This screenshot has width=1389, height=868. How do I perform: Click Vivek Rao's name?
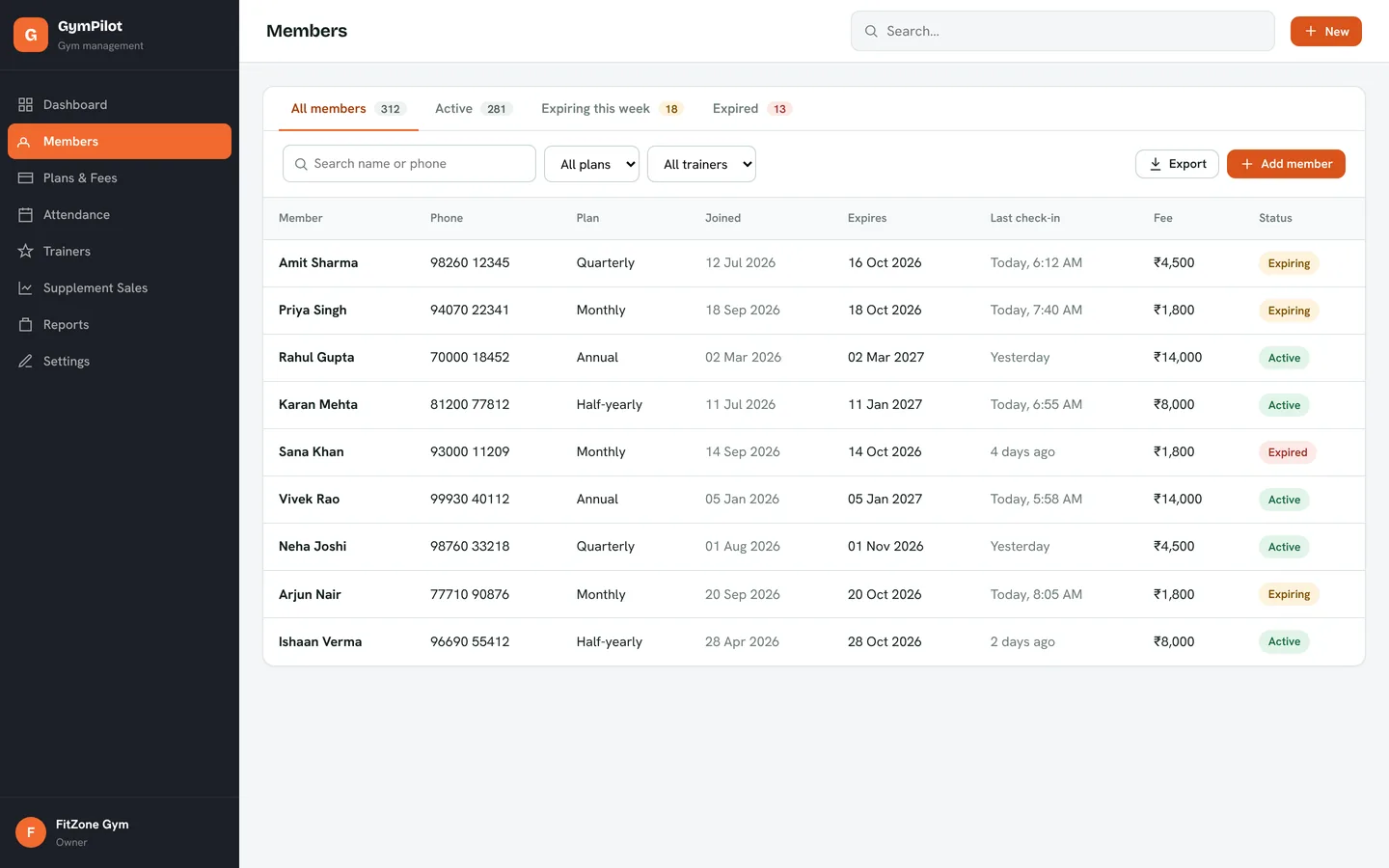309,499
